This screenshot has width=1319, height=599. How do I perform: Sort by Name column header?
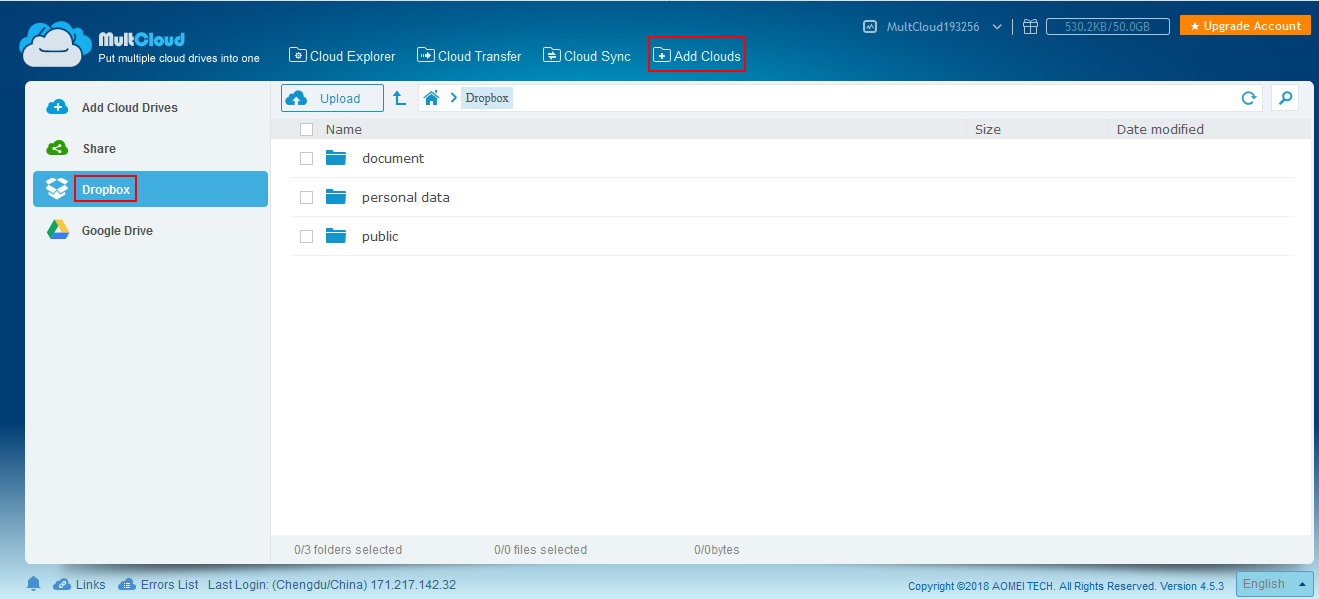click(x=344, y=129)
